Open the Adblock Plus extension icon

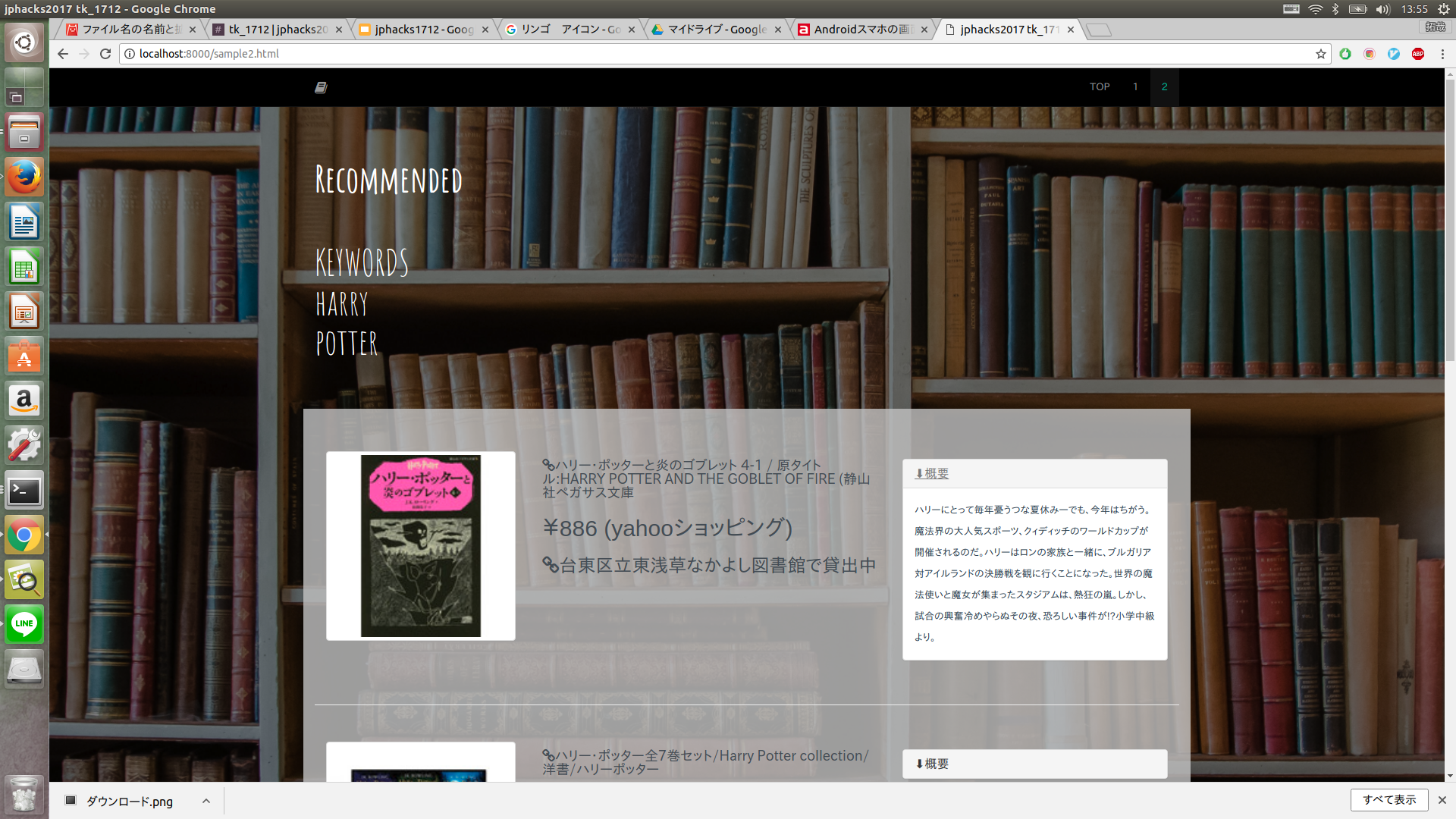click(x=1417, y=54)
